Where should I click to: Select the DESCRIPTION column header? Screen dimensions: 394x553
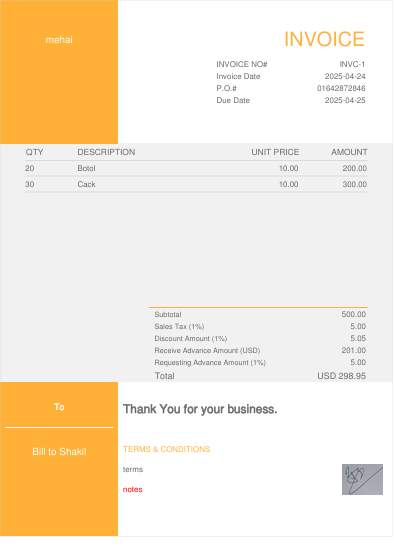point(106,152)
